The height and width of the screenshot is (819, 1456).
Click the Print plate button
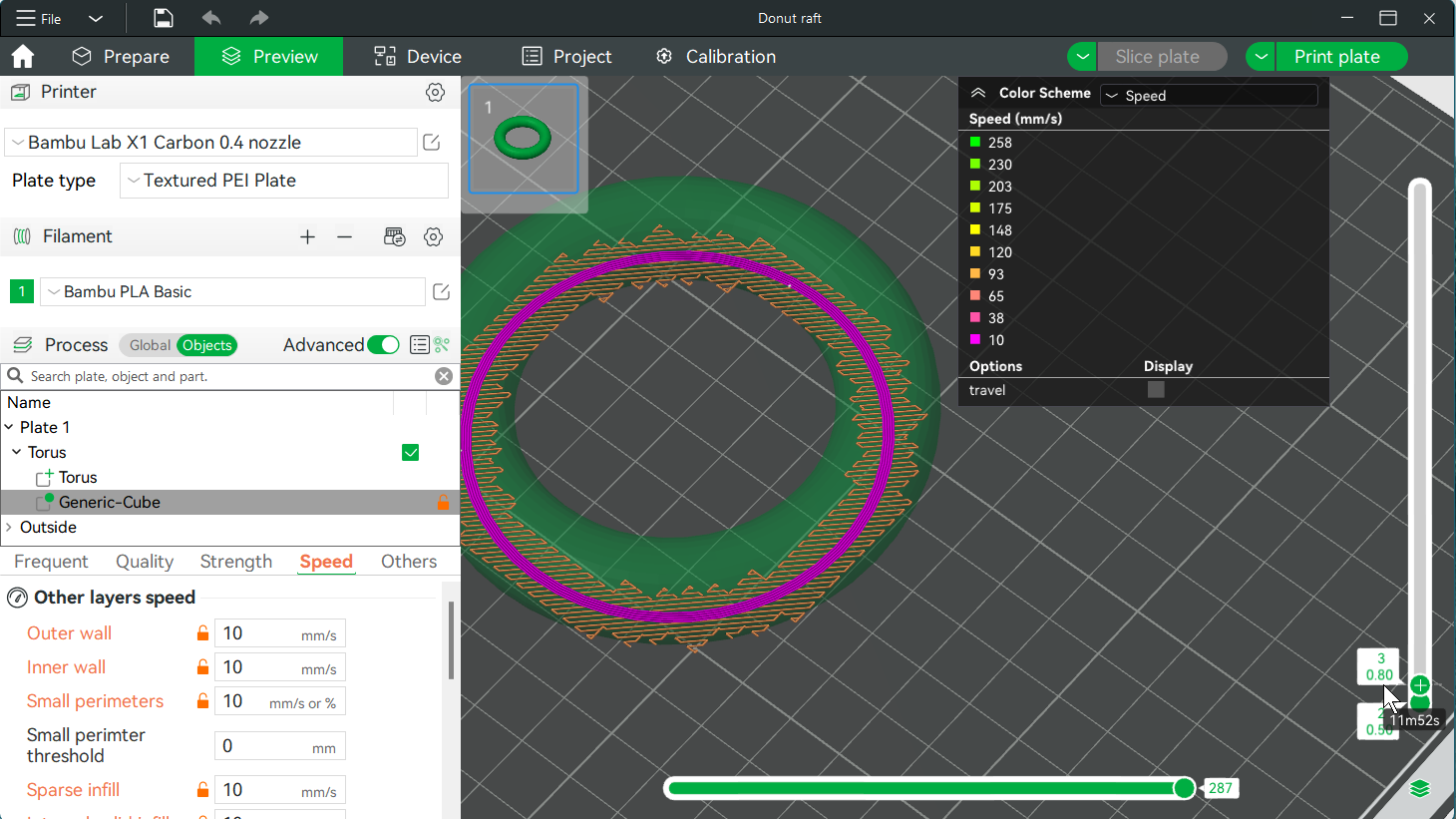(x=1336, y=57)
